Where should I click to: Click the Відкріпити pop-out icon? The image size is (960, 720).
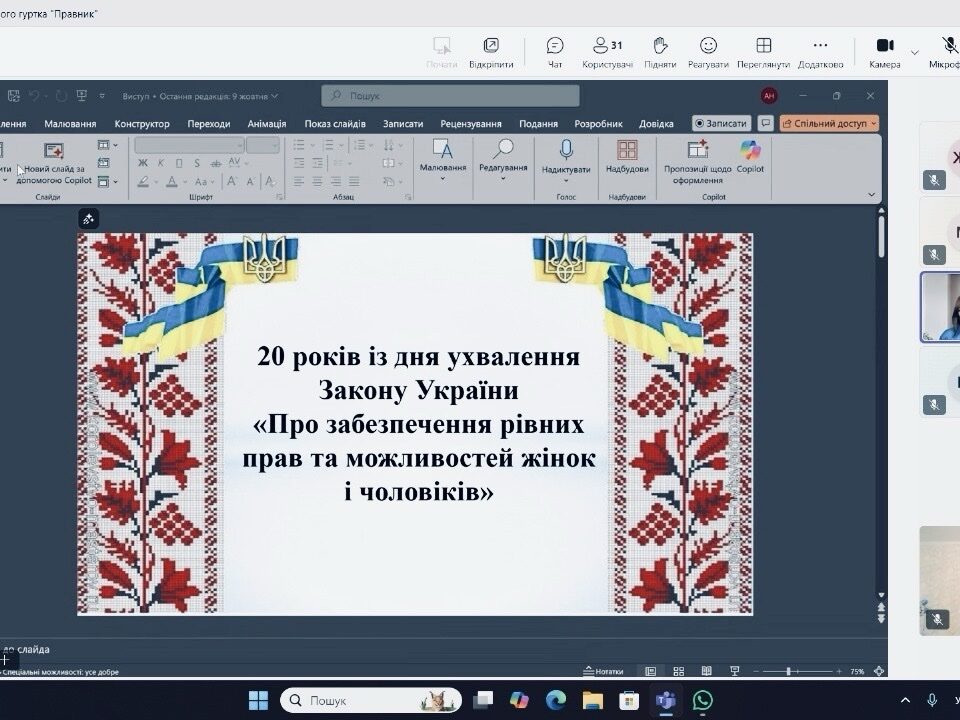click(x=491, y=52)
